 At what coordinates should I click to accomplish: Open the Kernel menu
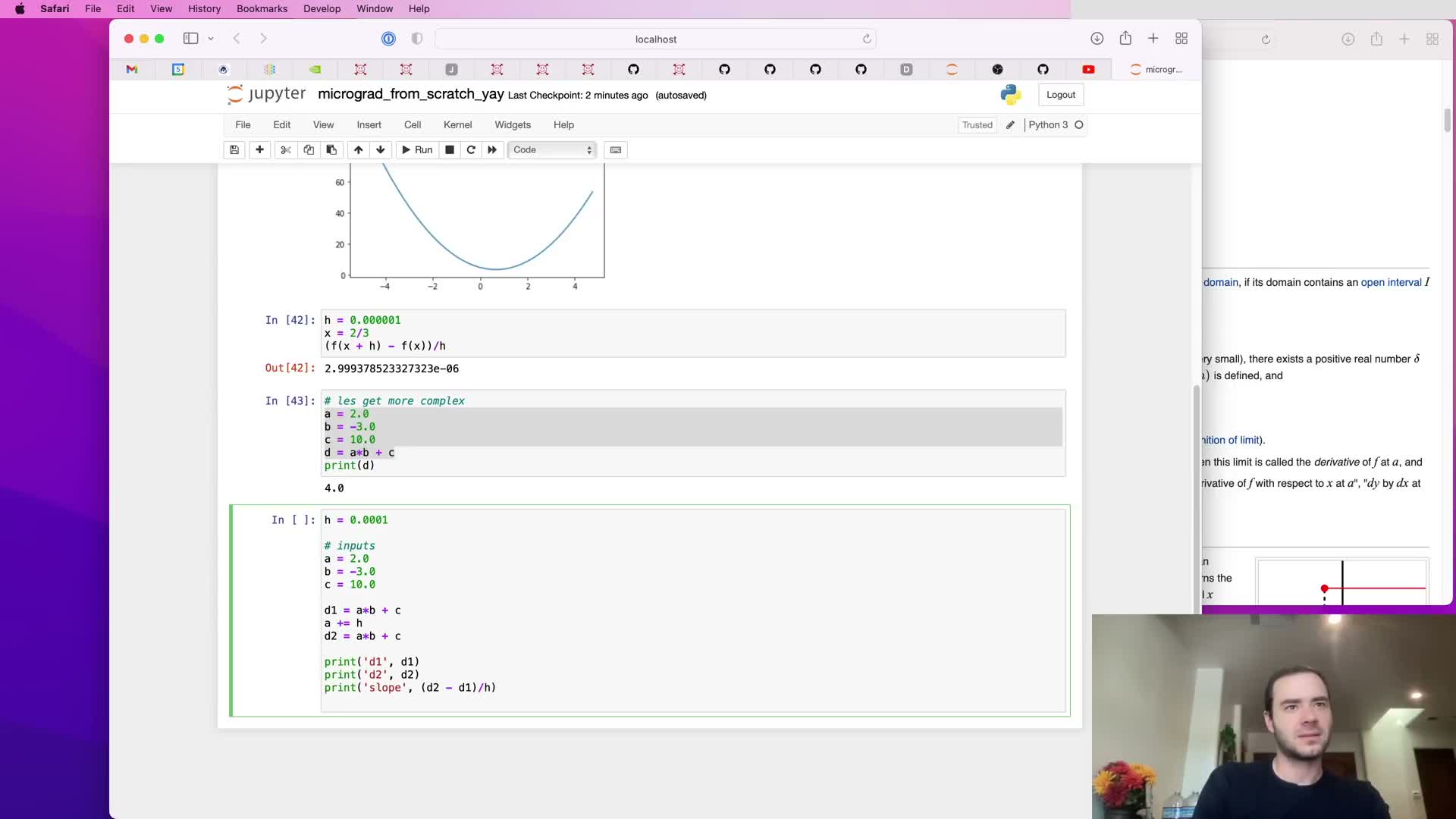click(457, 125)
